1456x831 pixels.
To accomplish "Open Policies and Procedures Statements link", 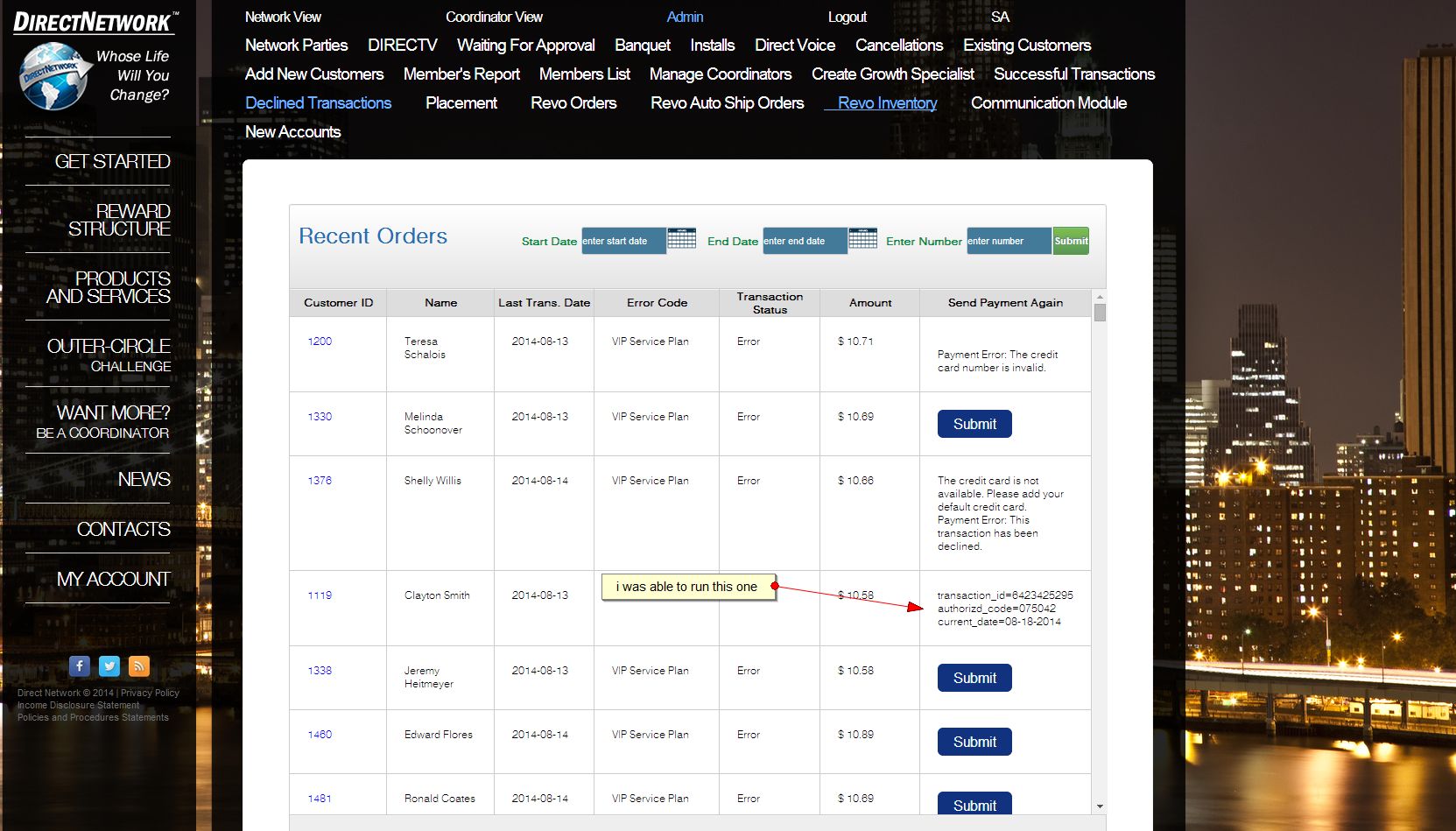I will coord(93,717).
